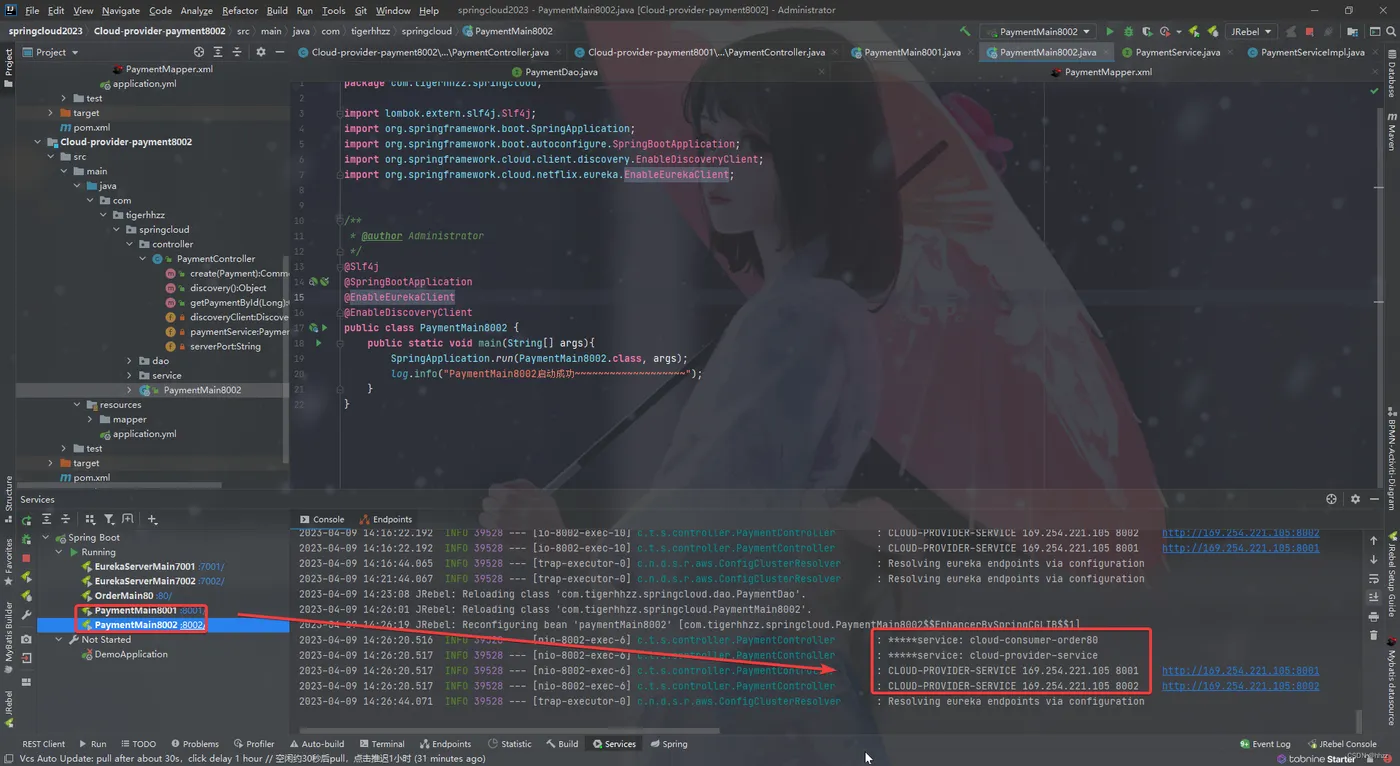The height and width of the screenshot is (766, 1400).
Task: Open the Problems tool window button
Action: click(x=195, y=744)
